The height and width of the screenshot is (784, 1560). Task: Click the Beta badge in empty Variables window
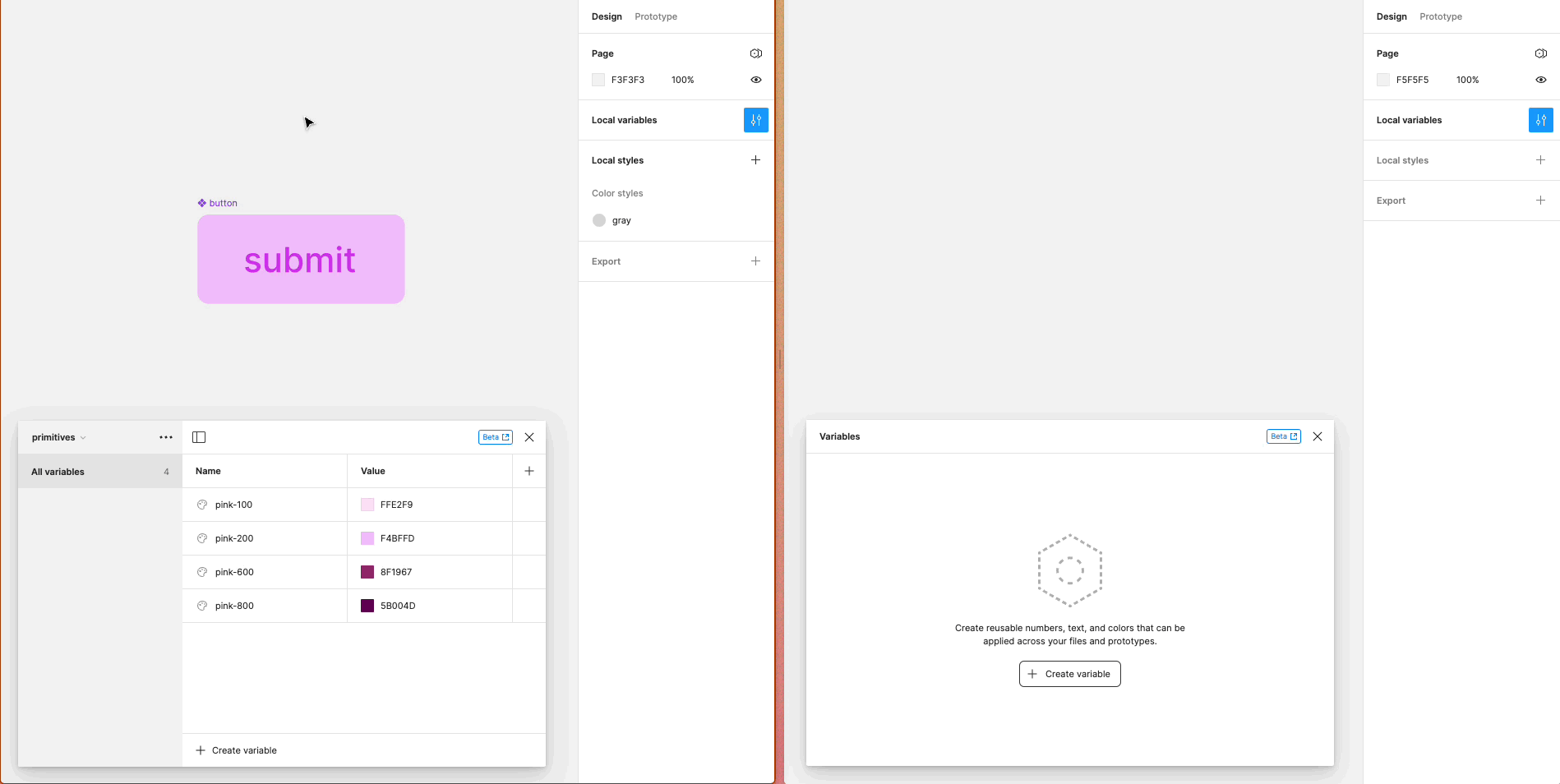[1283, 436]
